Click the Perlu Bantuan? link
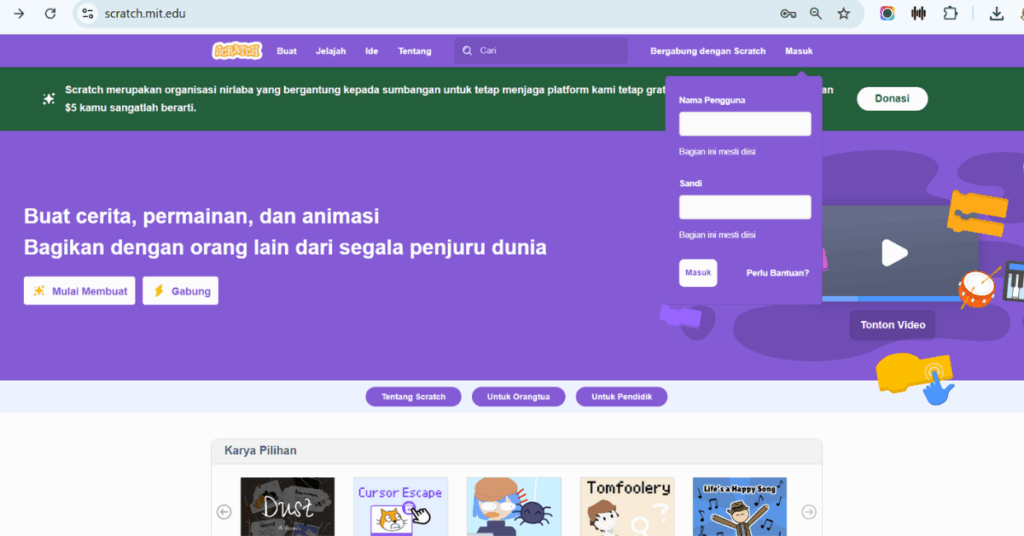 (777, 273)
